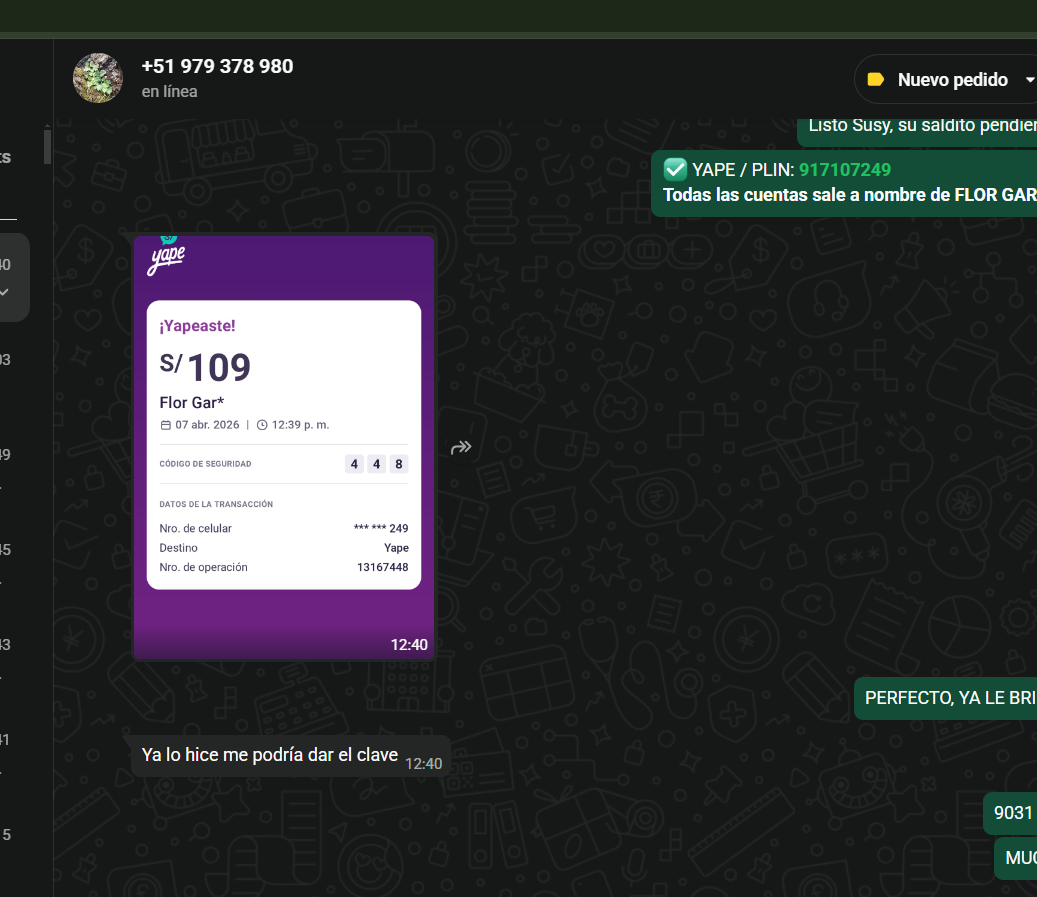Viewport: 1037px width, 897px height.
Task: Click the phone number +51 979 378 980
Action: tap(217, 66)
